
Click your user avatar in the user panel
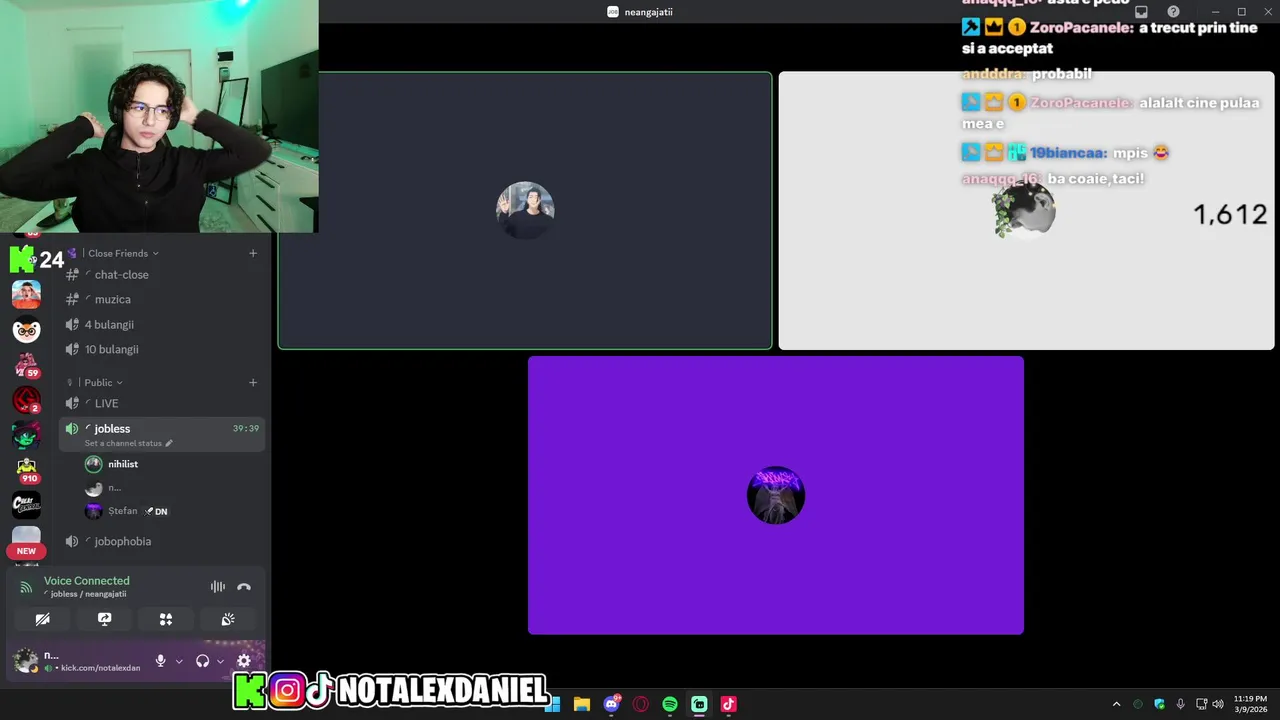pos(26,661)
